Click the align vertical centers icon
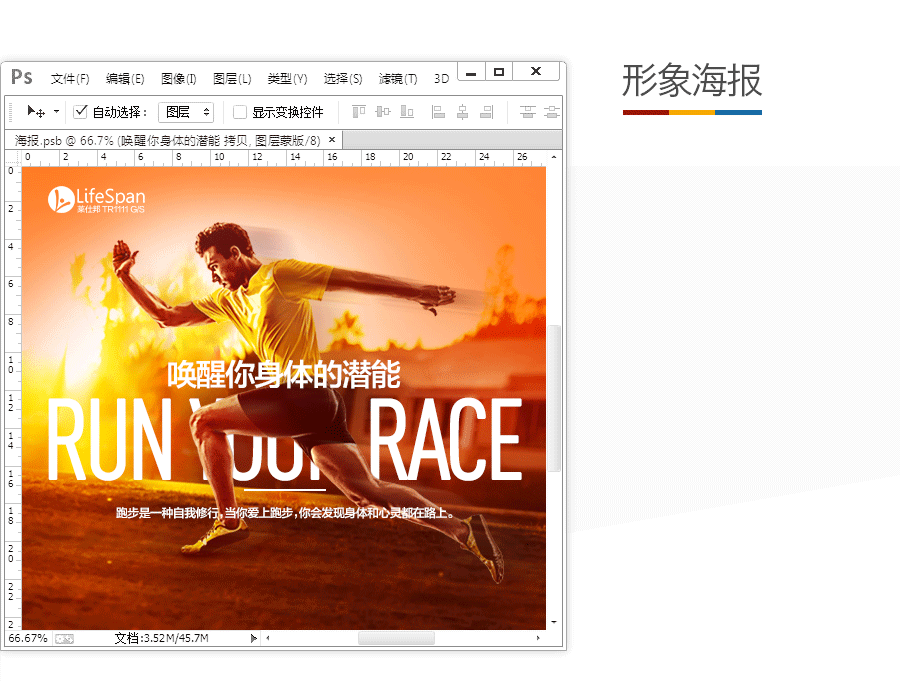Screen dimensions: 900x681 click(x=383, y=111)
